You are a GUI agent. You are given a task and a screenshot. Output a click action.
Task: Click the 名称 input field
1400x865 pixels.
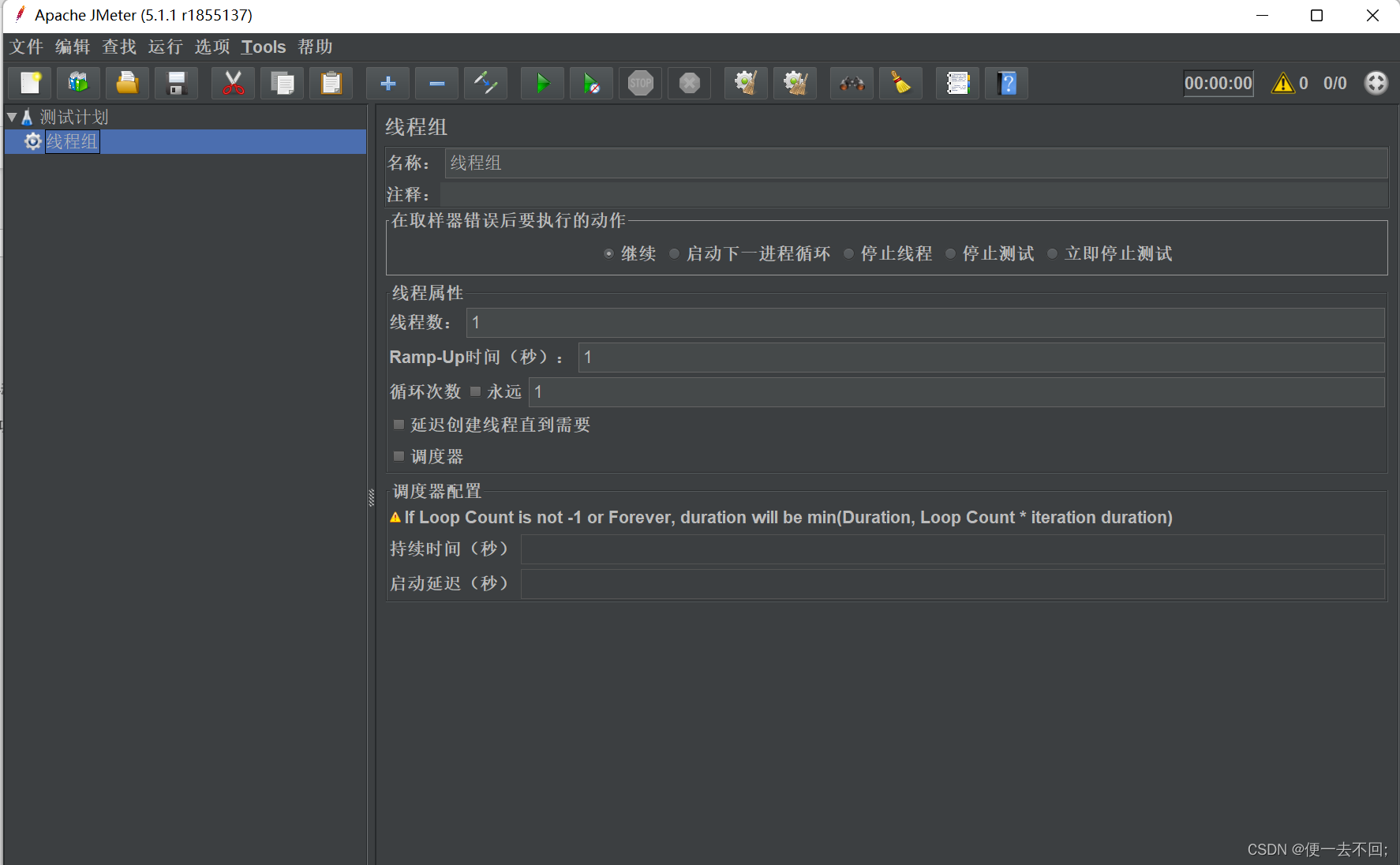tap(916, 163)
